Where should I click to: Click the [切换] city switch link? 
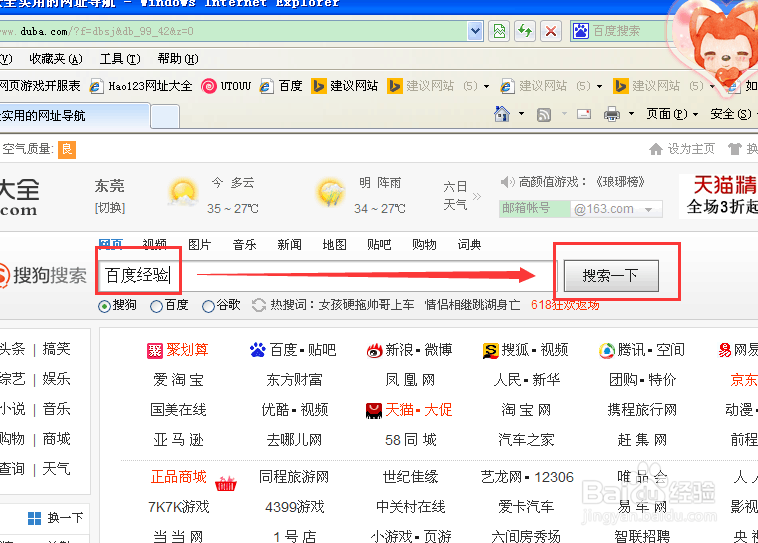[x=110, y=208]
